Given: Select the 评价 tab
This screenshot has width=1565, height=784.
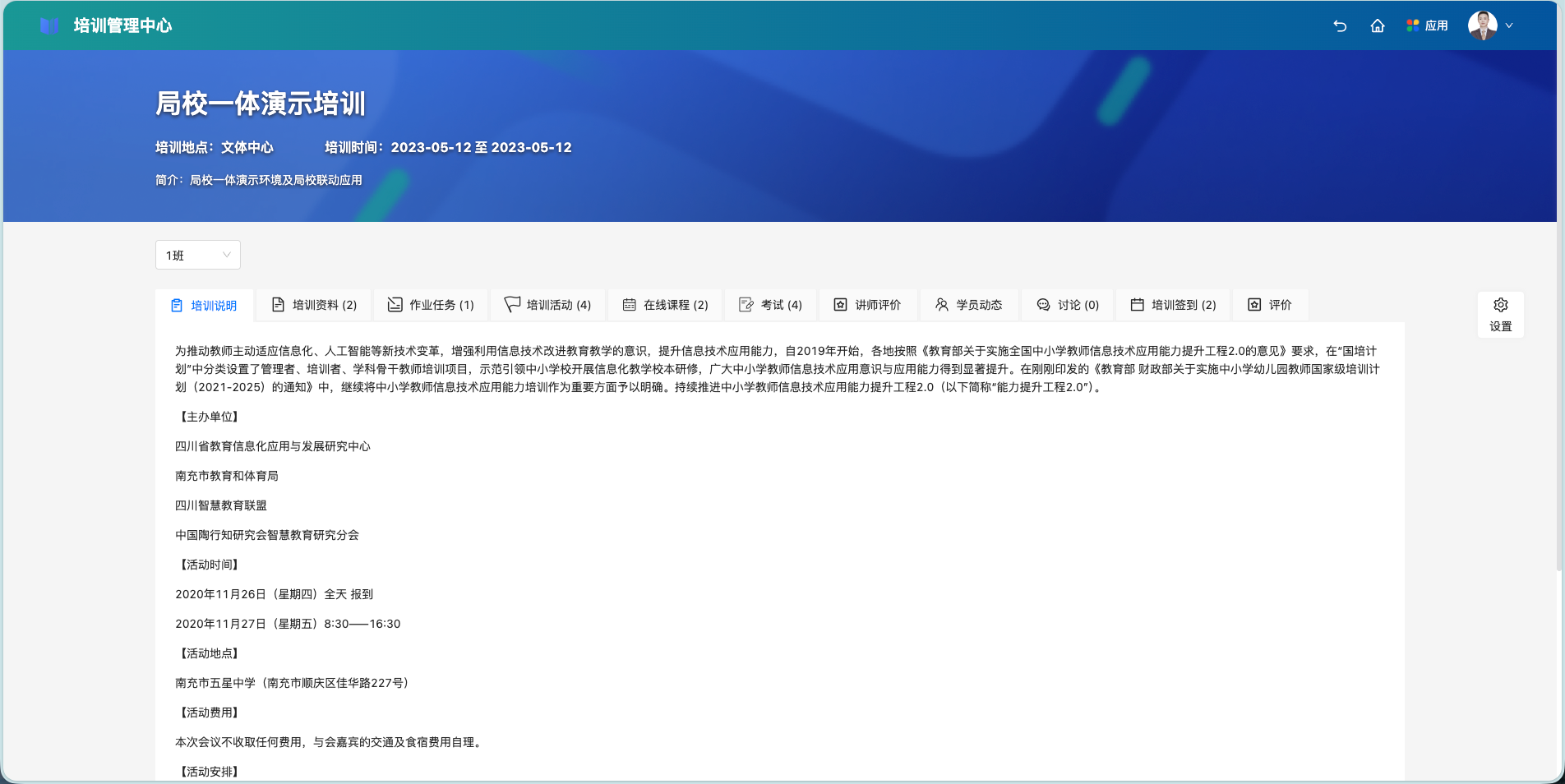Looking at the screenshot, I should point(1270,305).
